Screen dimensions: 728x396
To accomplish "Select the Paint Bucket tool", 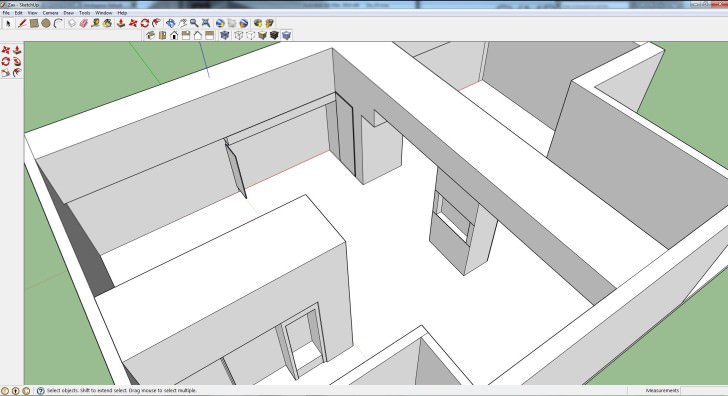I will pyautogui.click(x=107, y=23).
